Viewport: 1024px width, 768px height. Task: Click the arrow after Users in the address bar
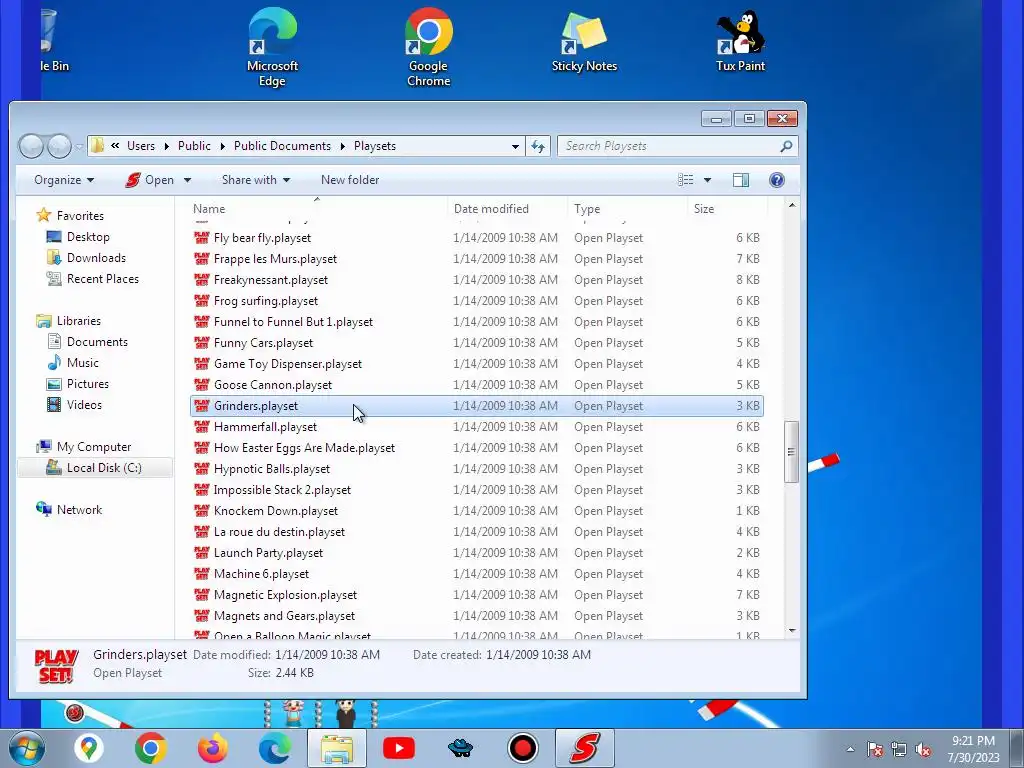166,146
